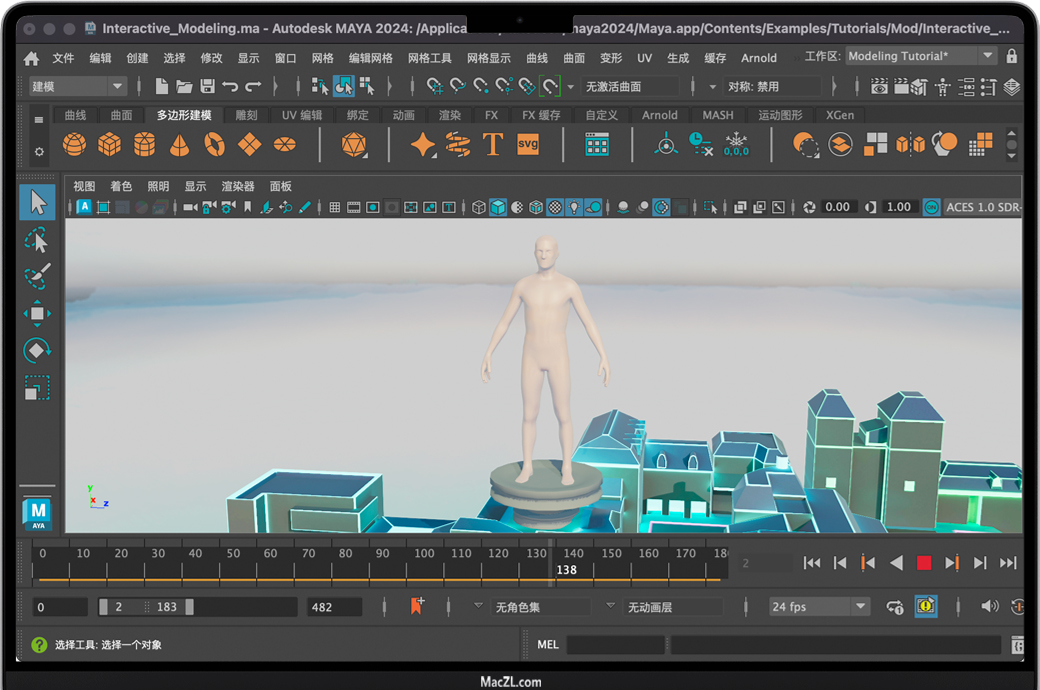This screenshot has width=1040, height=690.
Task: Toggle the audio mute speaker icon
Action: tap(989, 606)
